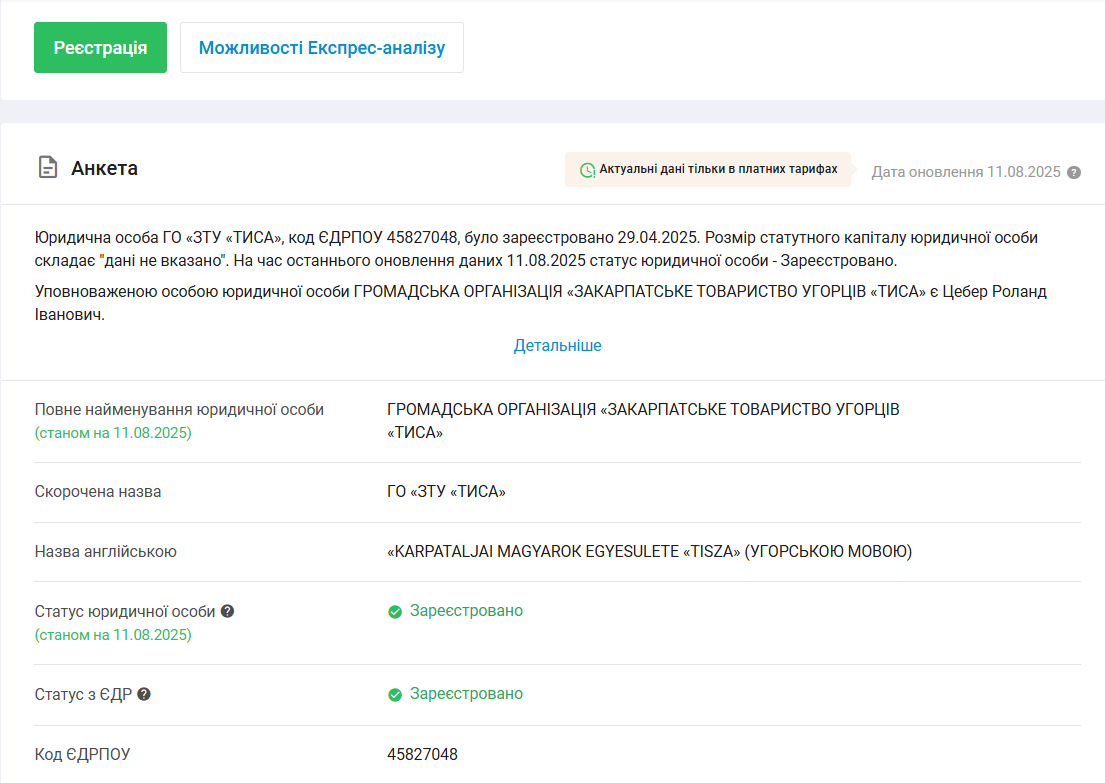Image resolution: width=1105 pixels, height=783 pixels.
Task: Click help icon beside Статус юридичної особи
Action: pyautogui.click(x=227, y=611)
